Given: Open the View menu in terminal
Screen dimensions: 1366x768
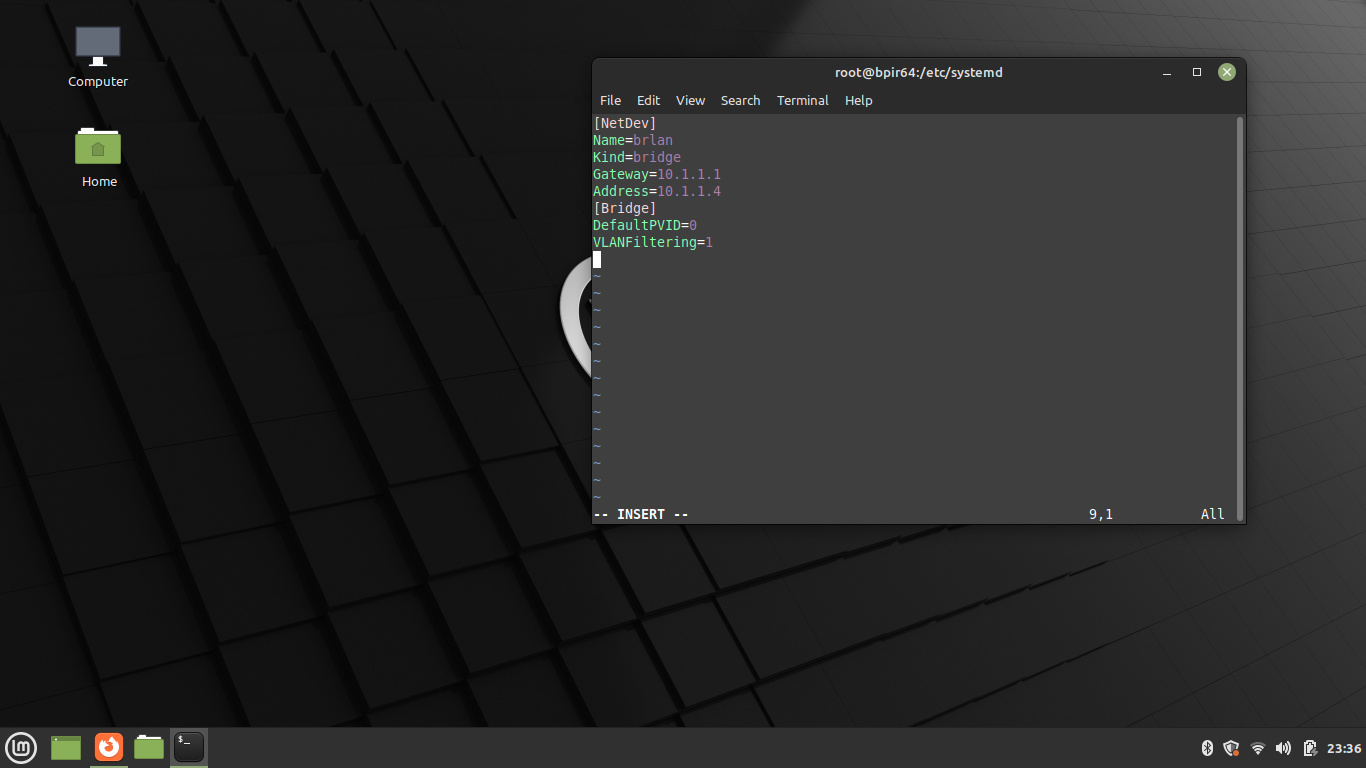Looking at the screenshot, I should coord(690,100).
